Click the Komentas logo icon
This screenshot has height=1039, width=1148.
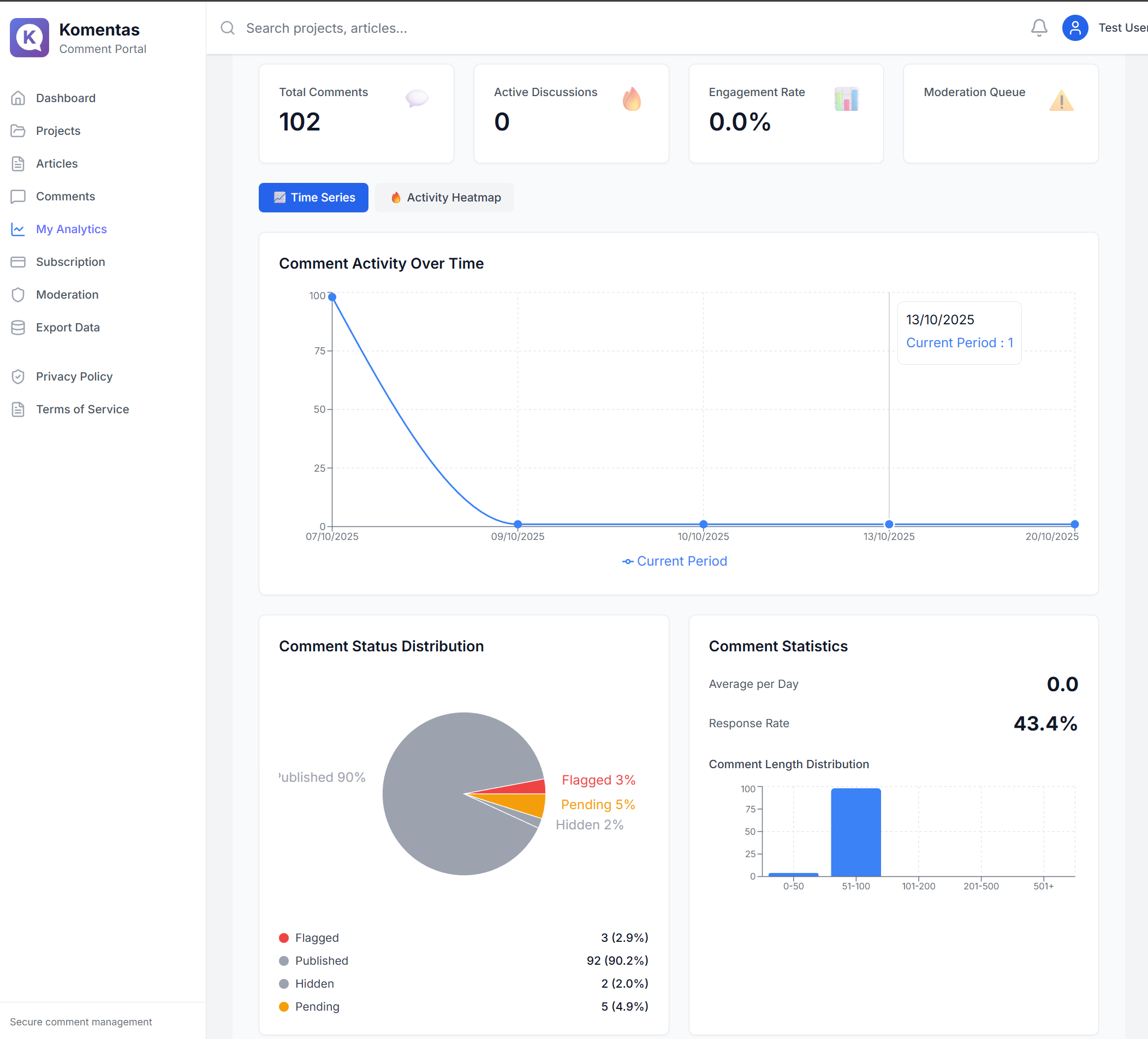click(29, 38)
